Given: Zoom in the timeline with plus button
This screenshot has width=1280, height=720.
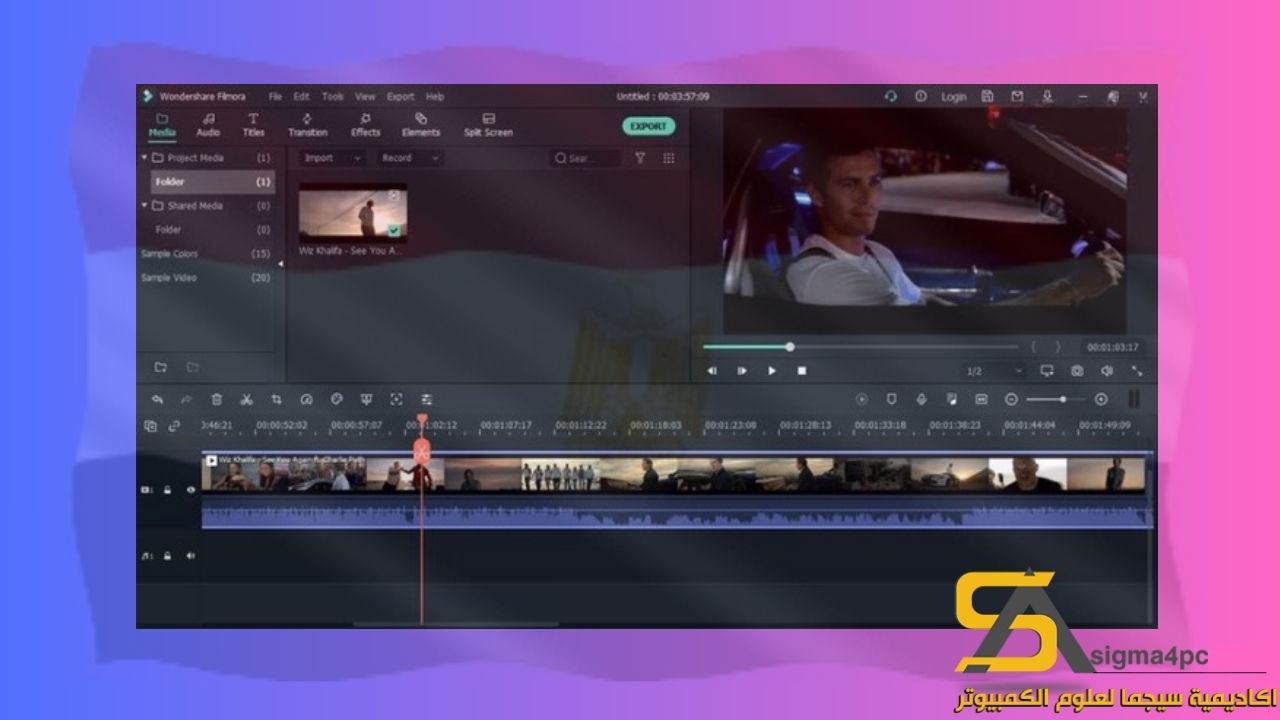Looking at the screenshot, I should tap(1101, 399).
